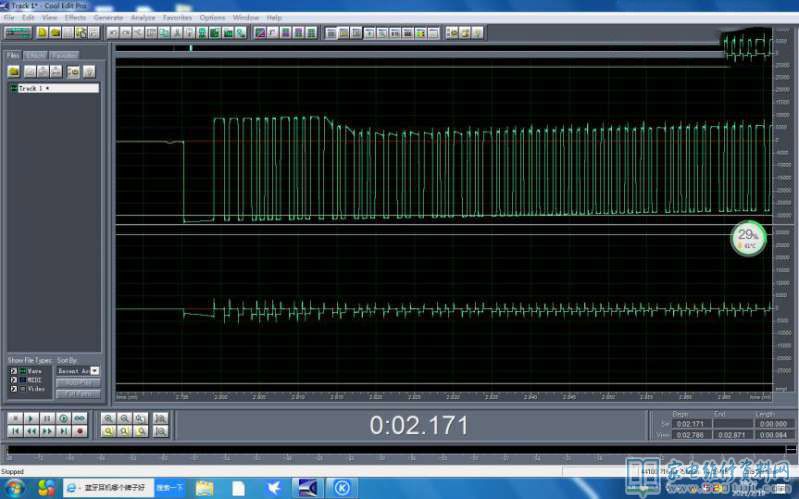Open the Internet Explorer window in the taskbar
This screenshot has width=799, height=499.
(x=108, y=488)
